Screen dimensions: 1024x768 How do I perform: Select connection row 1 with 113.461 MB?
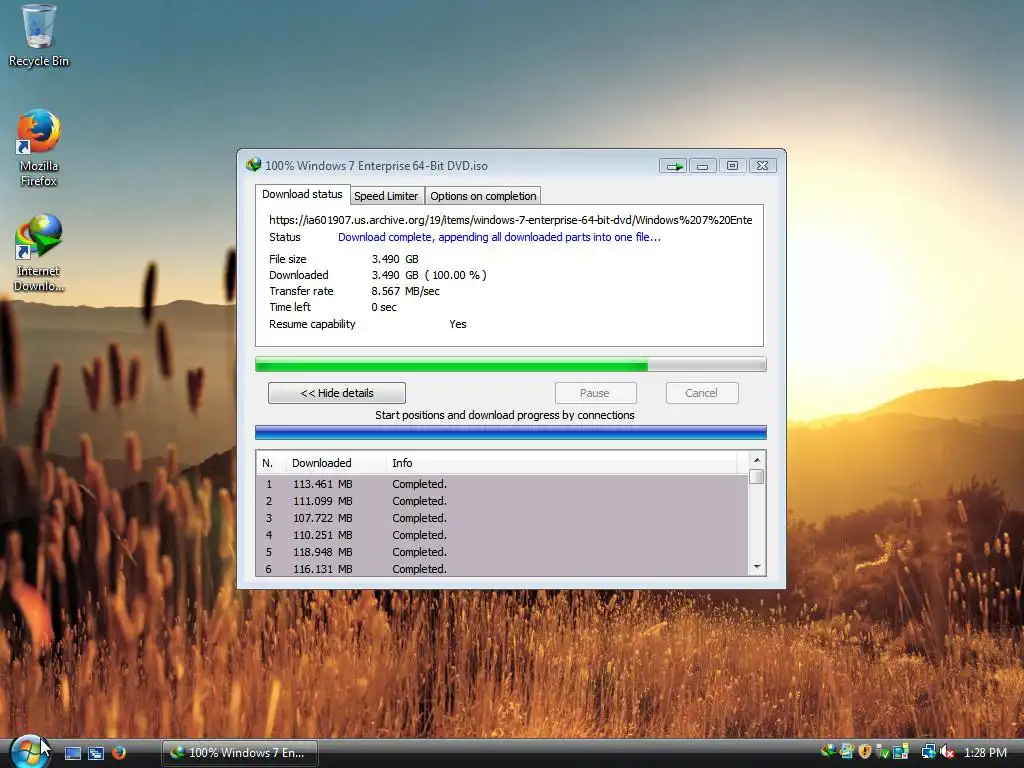point(502,484)
